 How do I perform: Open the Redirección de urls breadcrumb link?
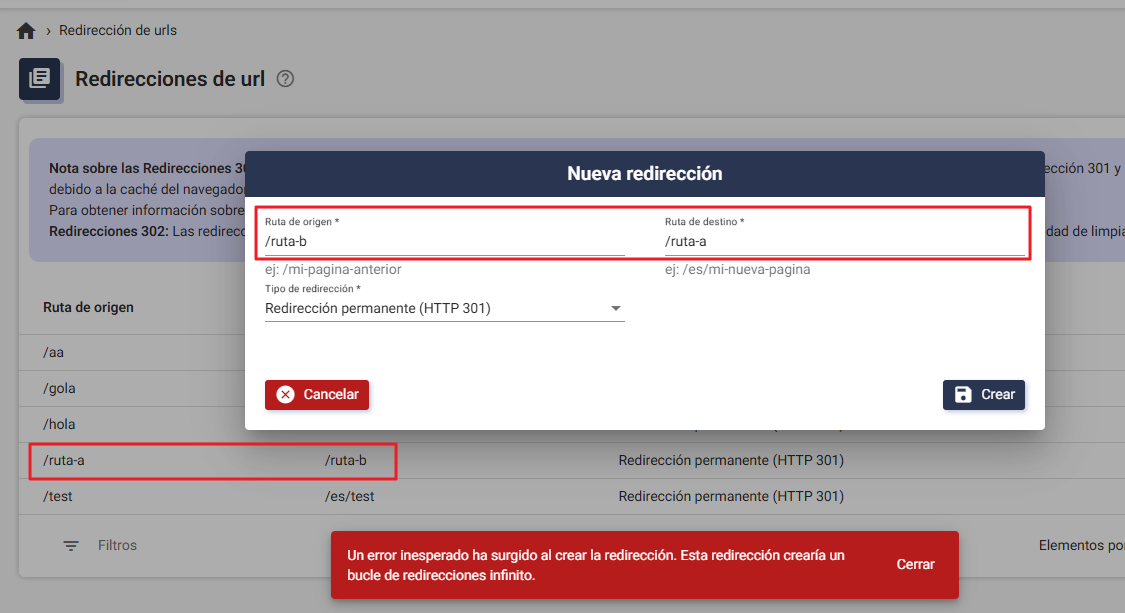pos(117,30)
